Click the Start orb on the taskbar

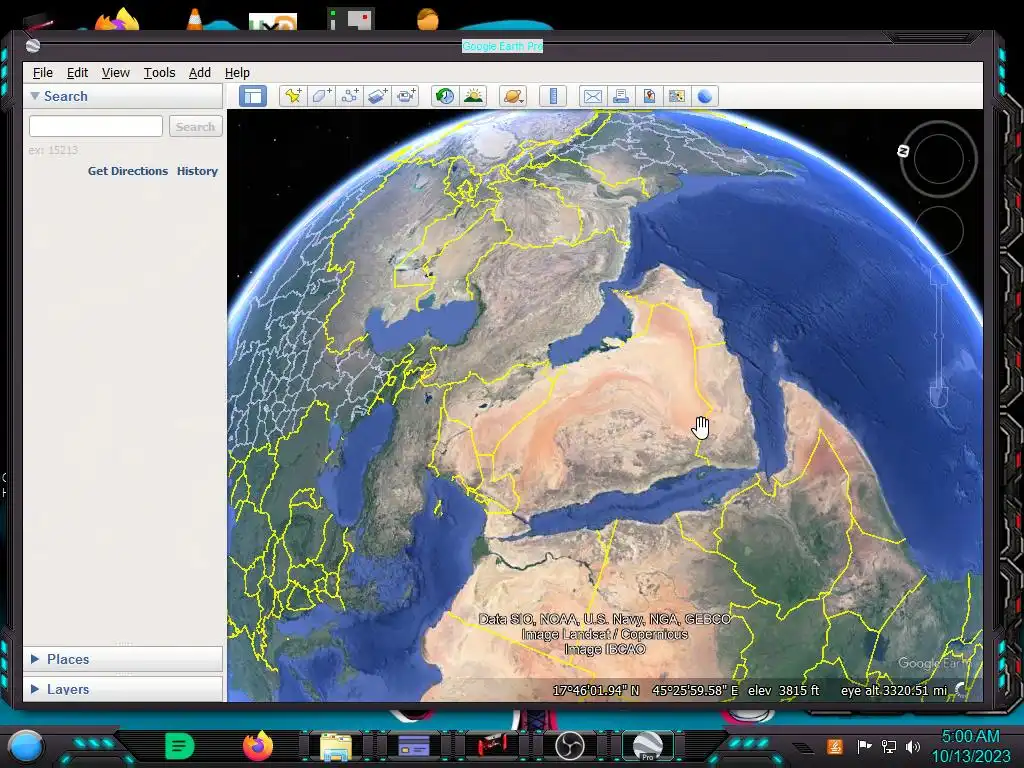[x=26, y=746]
